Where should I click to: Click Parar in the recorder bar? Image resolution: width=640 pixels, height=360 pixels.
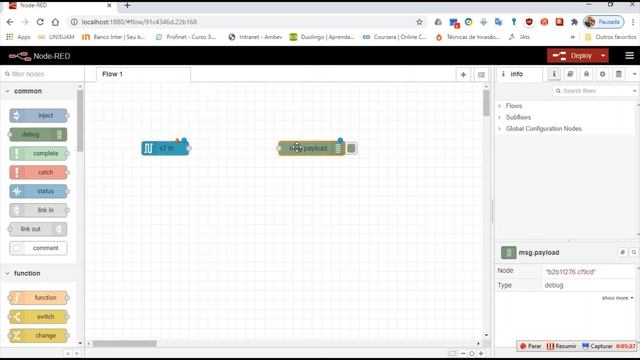click(530, 346)
